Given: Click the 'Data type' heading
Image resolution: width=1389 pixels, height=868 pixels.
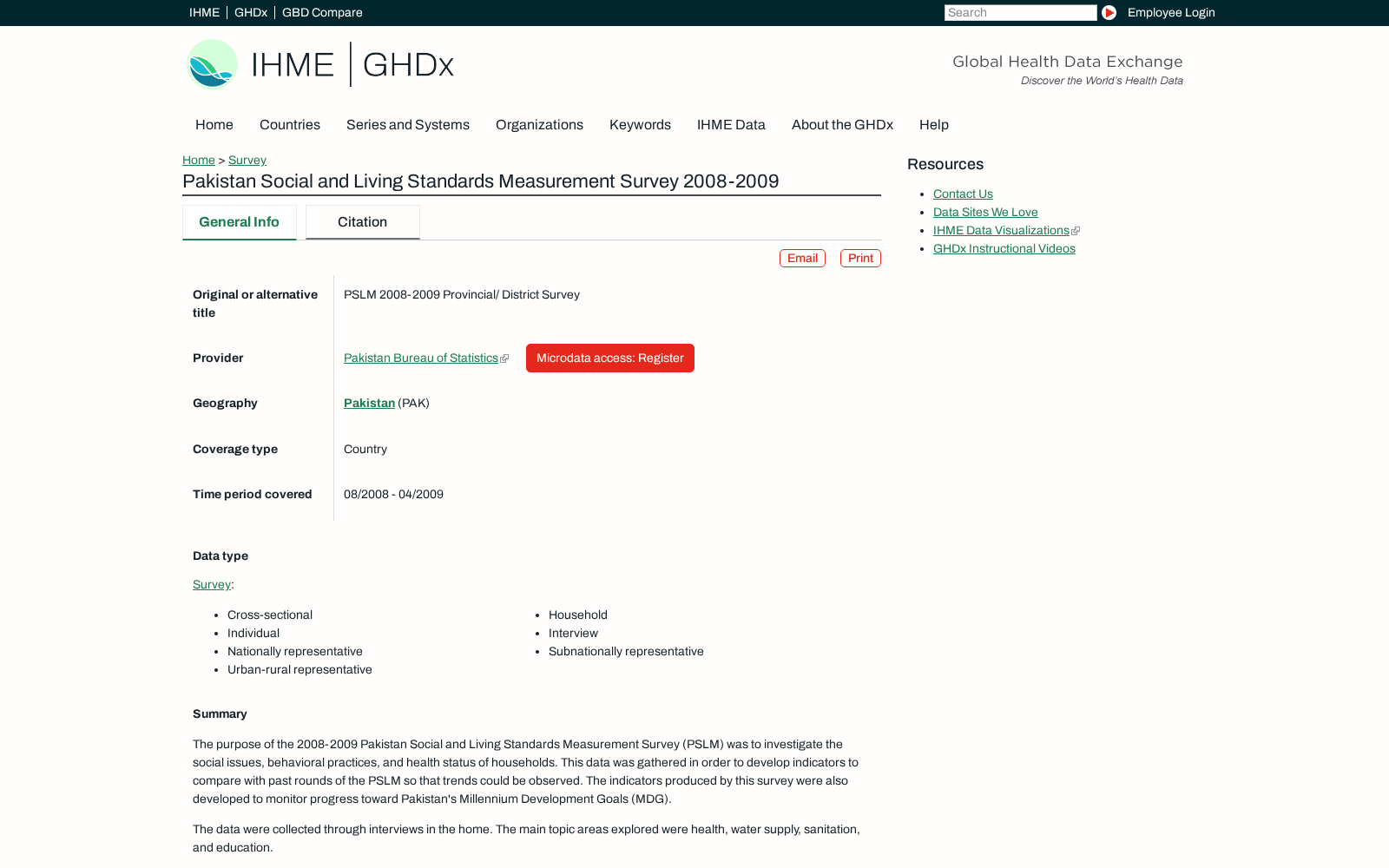Looking at the screenshot, I should [x=221, y=556].
